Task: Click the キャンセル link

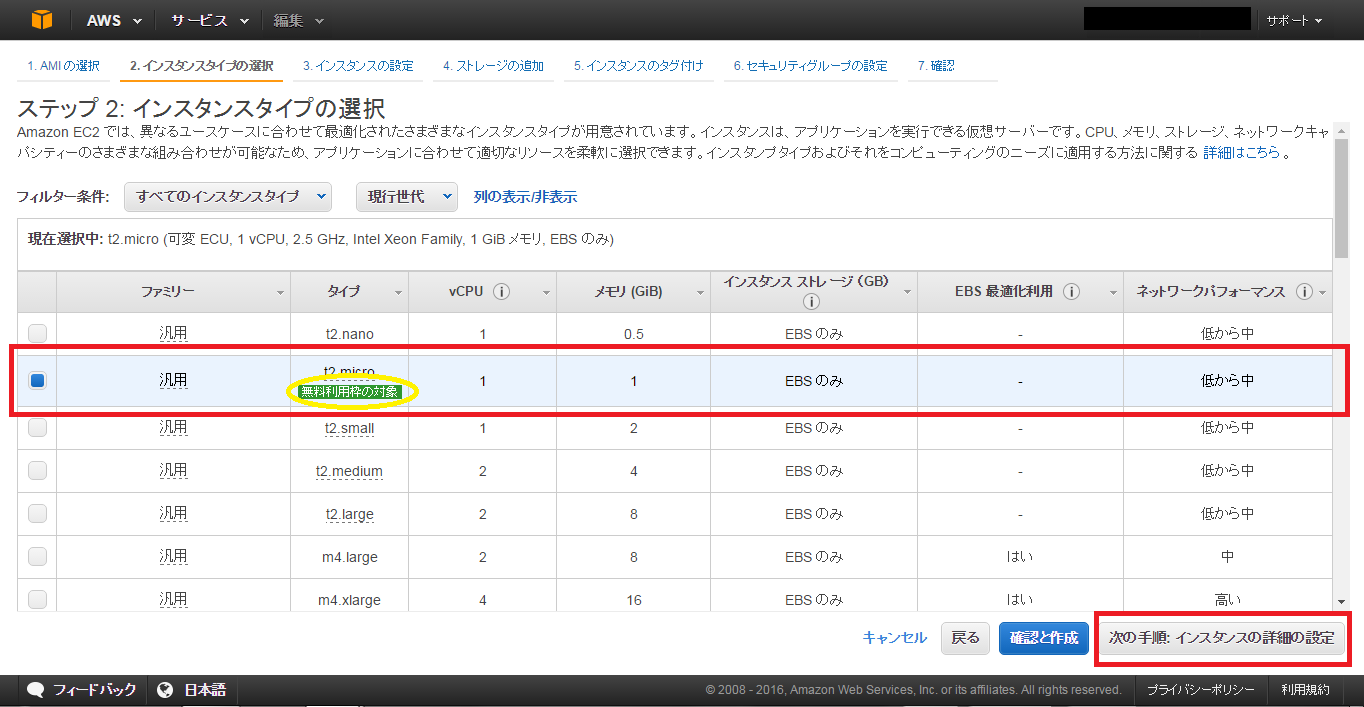Action: (x=895, y=638)
